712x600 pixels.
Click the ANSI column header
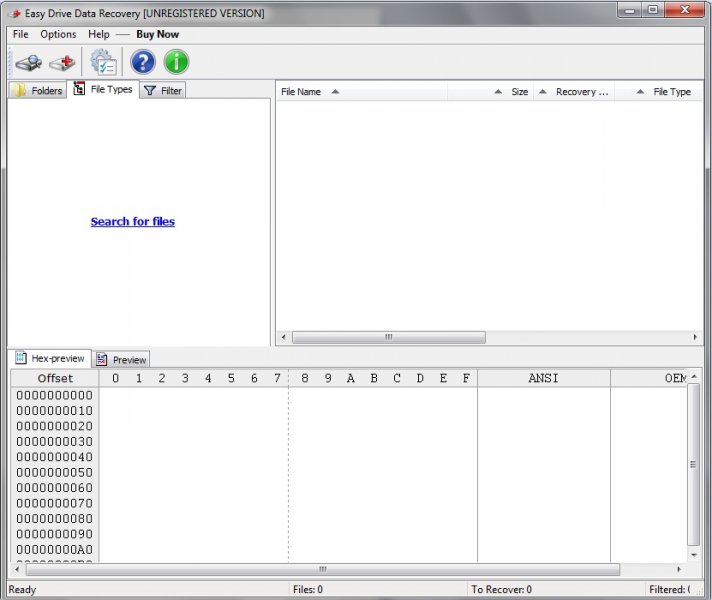pyautogui.click(x=544, y=378)
